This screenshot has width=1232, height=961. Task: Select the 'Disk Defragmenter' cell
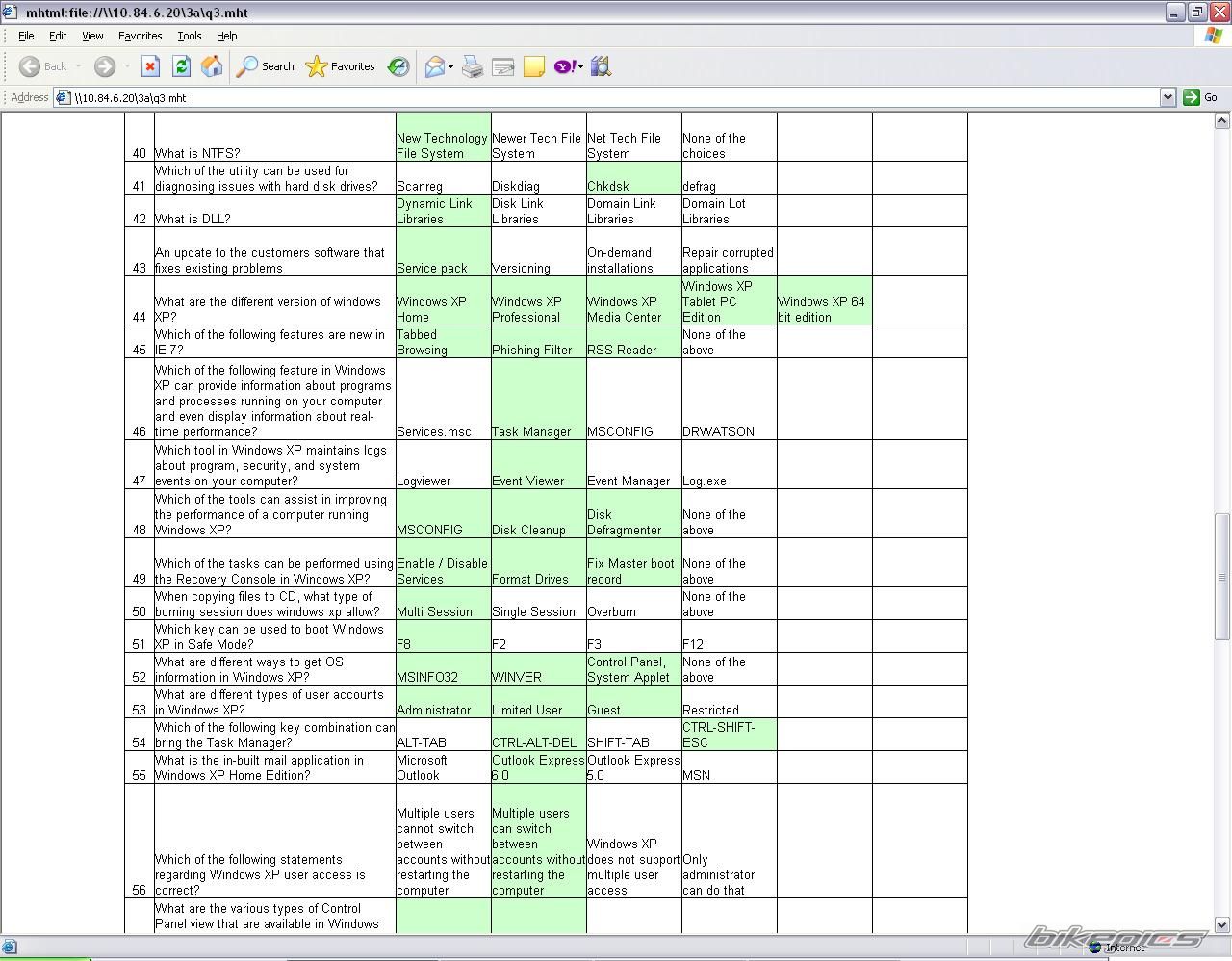[633, 513]
